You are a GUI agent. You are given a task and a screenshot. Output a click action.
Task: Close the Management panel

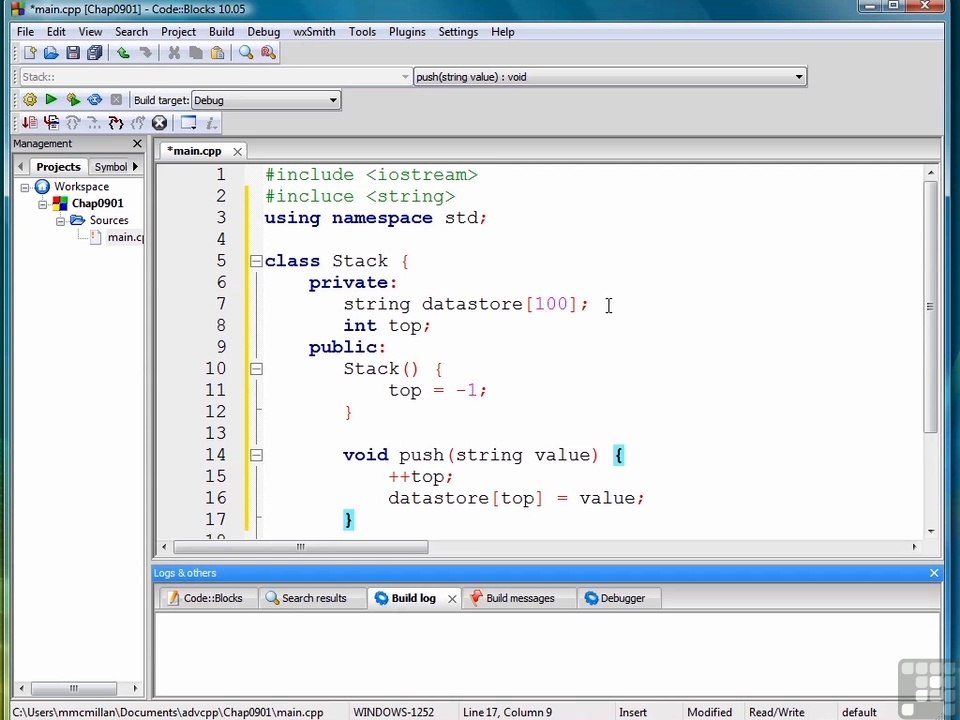pyautogui.click(x=137, y=143)
